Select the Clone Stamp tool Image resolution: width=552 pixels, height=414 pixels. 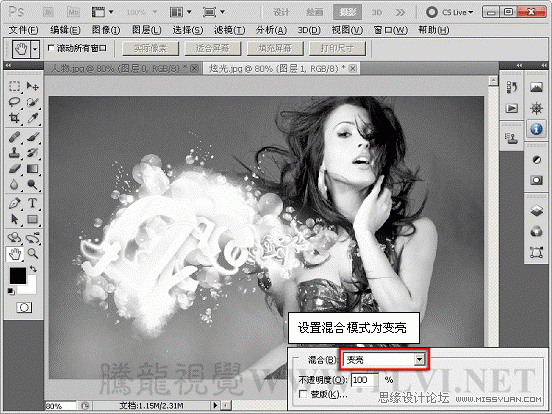[14, 152]
